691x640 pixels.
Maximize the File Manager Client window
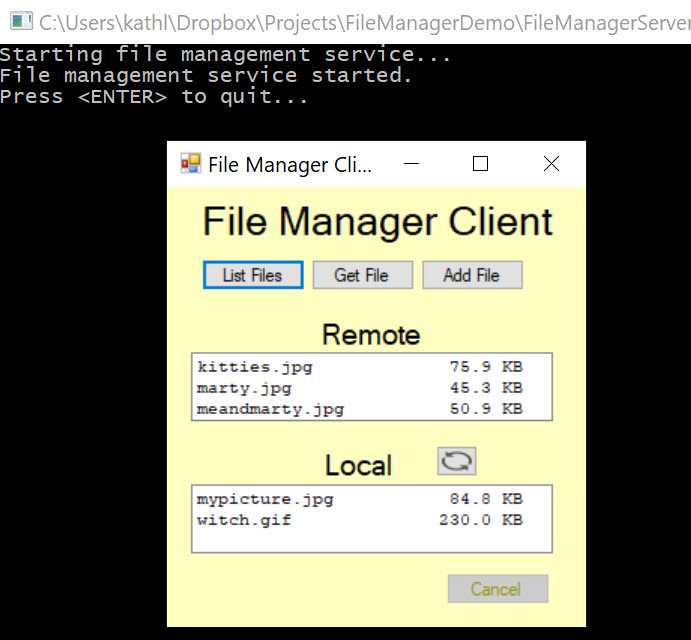(x=480, y=164)
